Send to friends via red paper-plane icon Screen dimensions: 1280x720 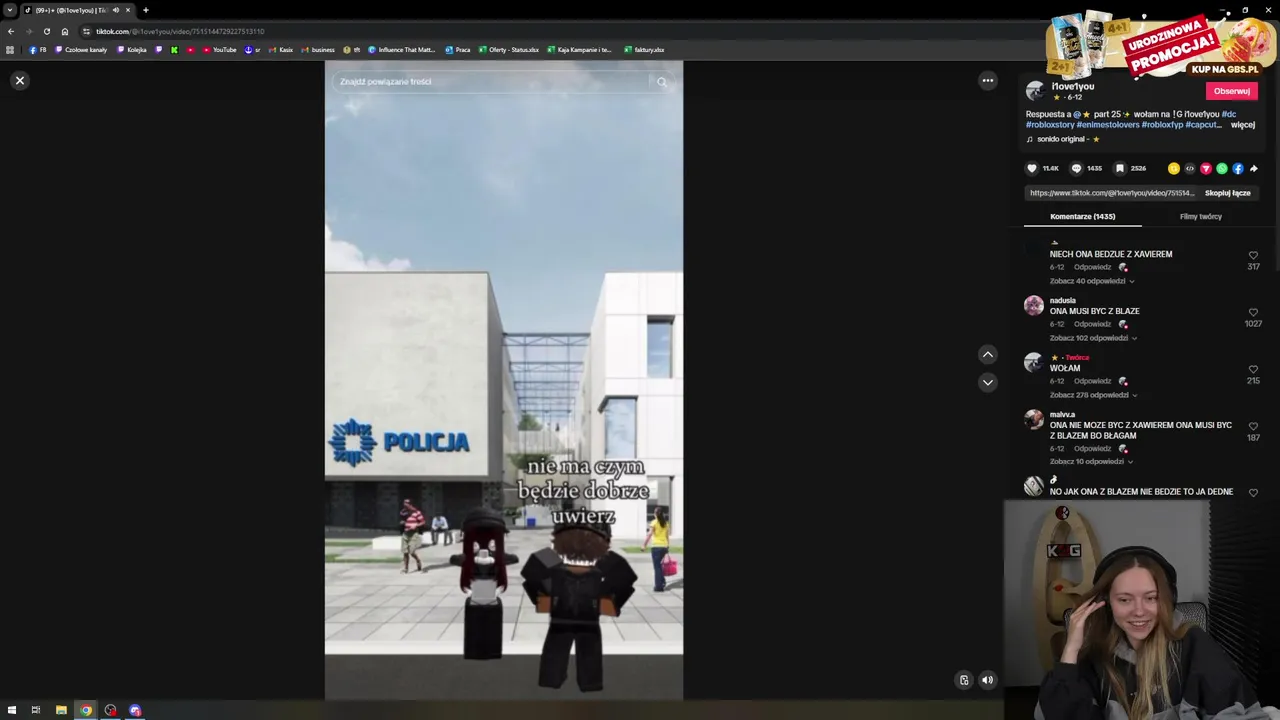[1206, 168]
